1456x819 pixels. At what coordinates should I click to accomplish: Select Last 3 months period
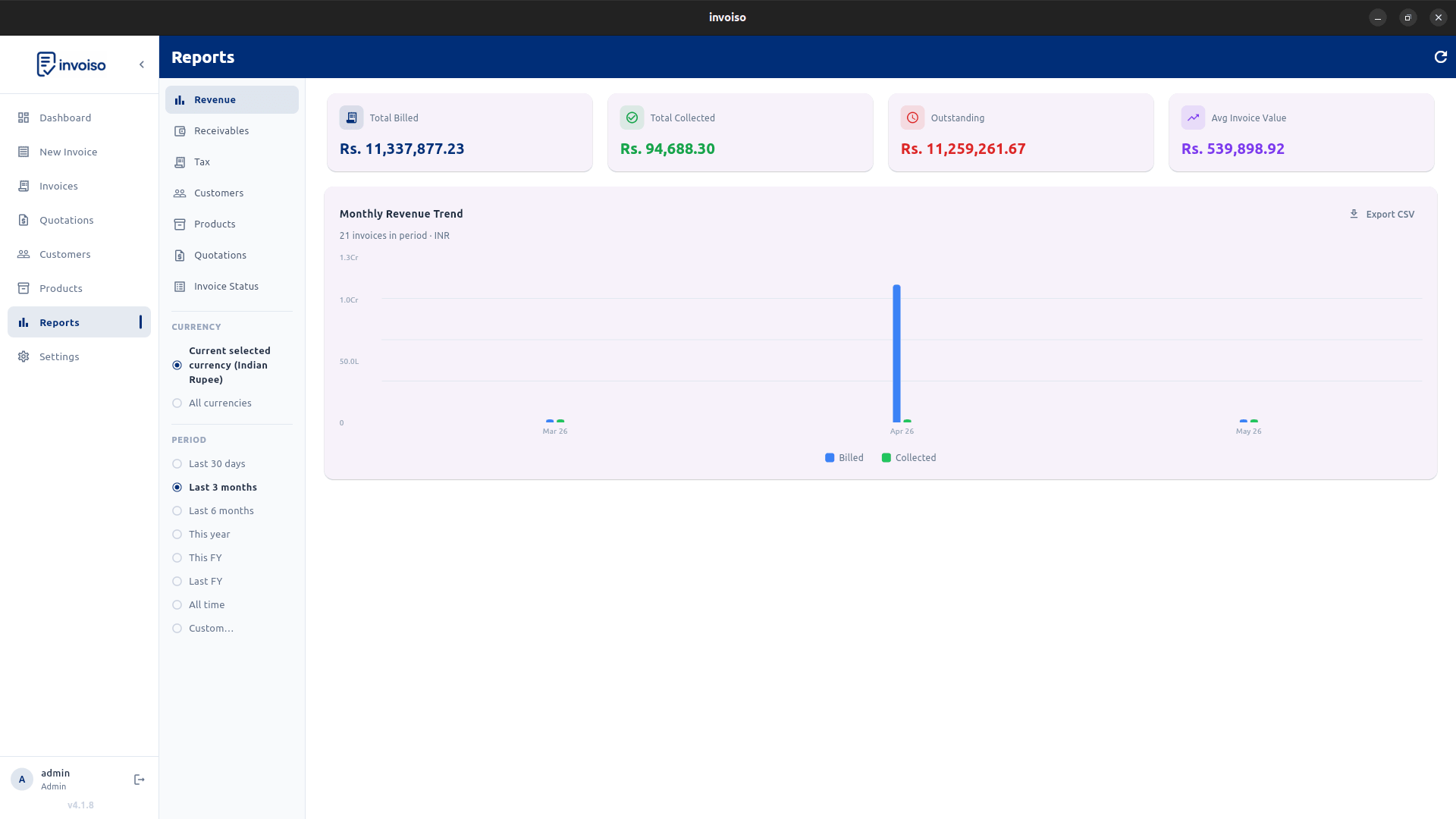point(177,488)
